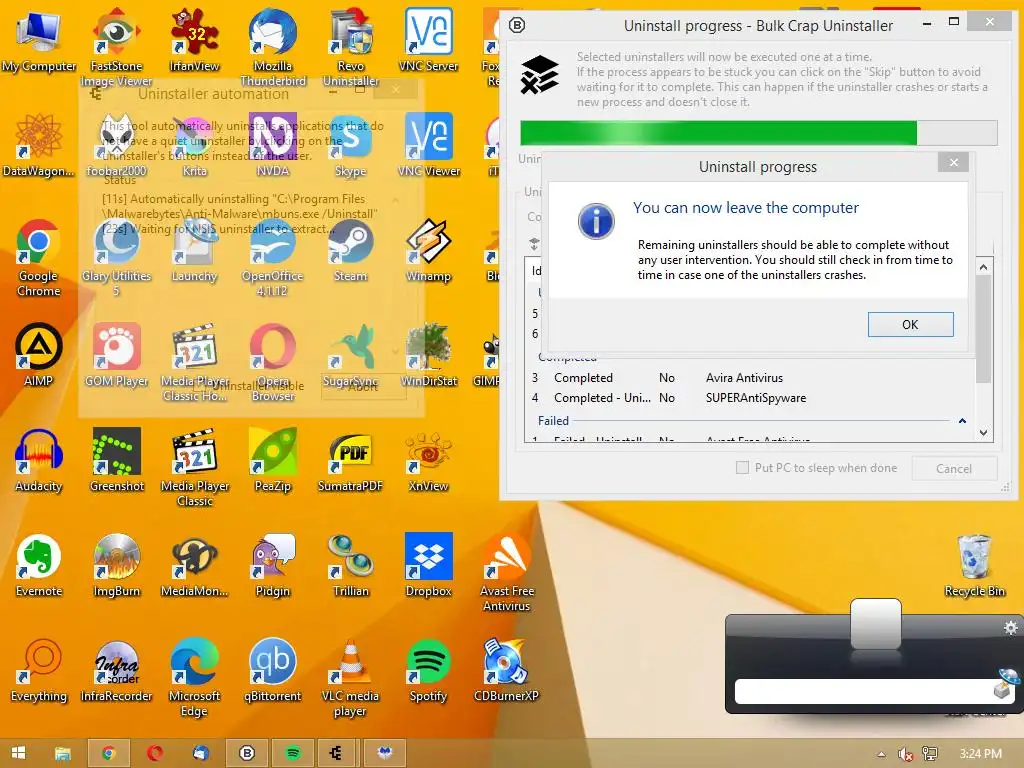This screenshot has height=768, width=1024.
Task: Open settings gear on the dark widget
Action: (x=1010, y=628)
